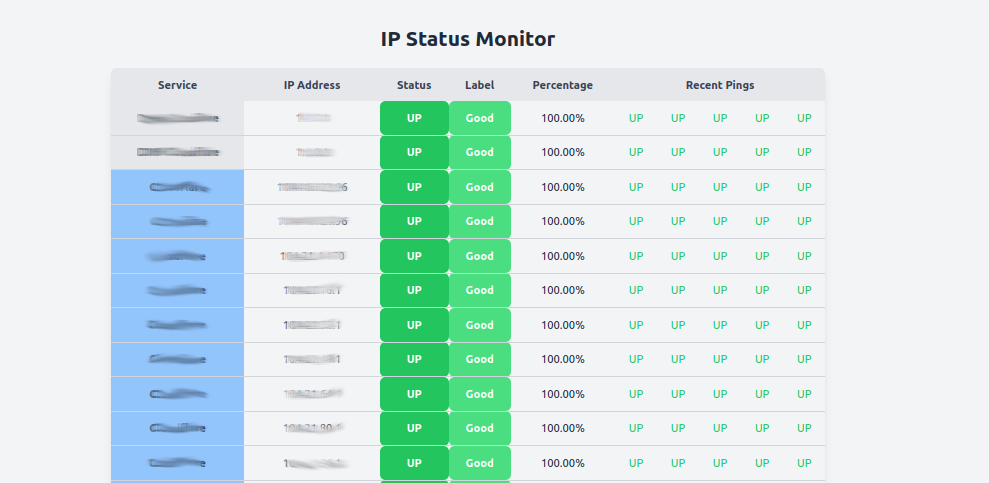Click the last recent ping in the first row
Viewport: 989px width, 483px height.
tap(804, 118)
